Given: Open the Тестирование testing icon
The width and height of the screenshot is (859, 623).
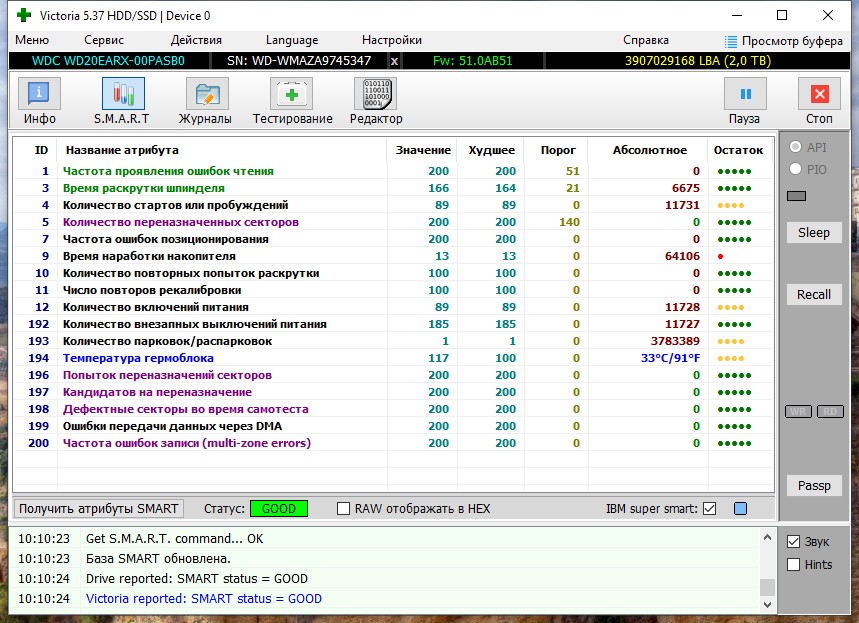Looking at the screenshot, I should pos(291,94).
